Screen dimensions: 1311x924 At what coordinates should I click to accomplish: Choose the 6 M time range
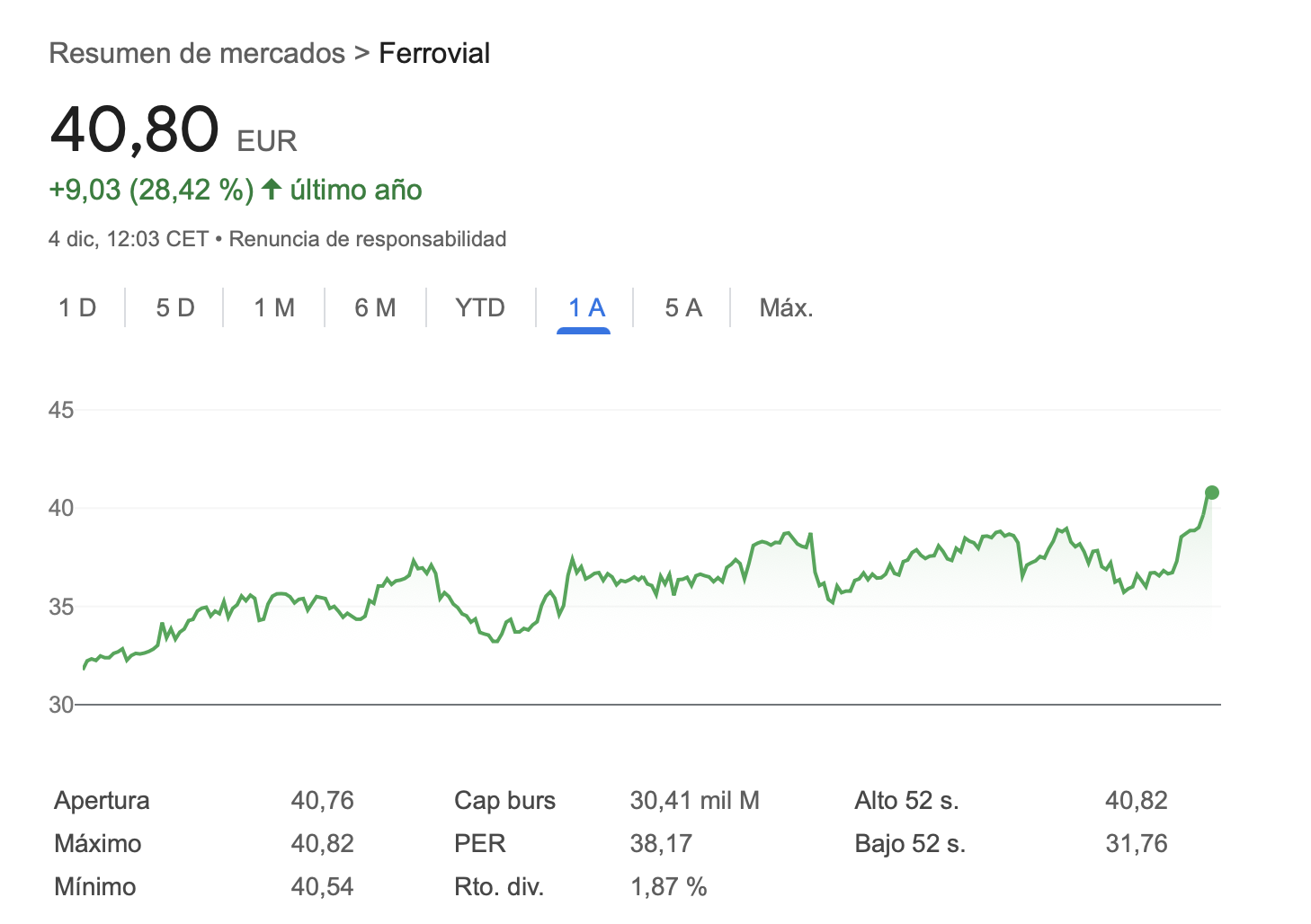[375, 308]
